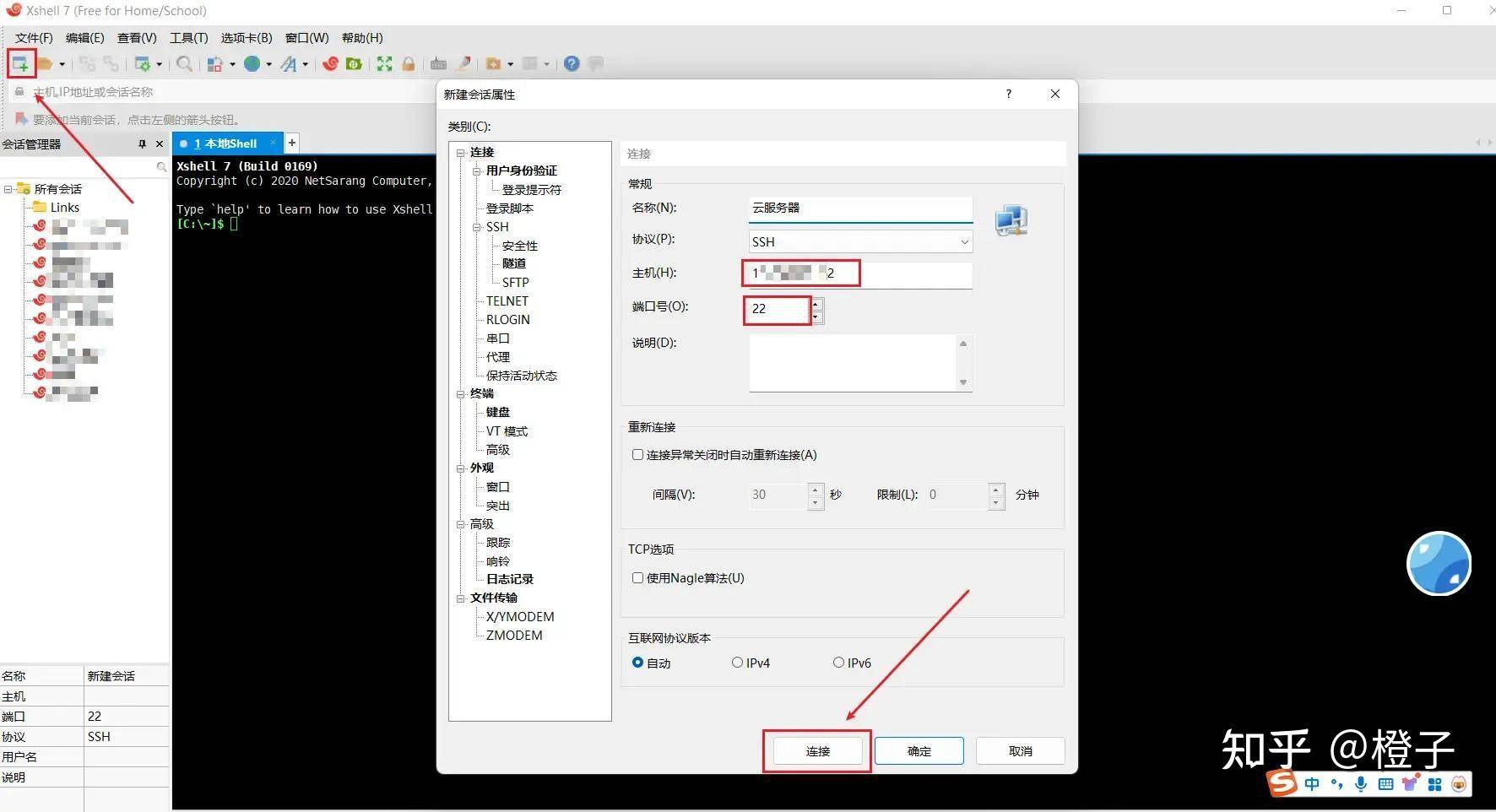The height and width of the screenshot is (812, 1496).
Task: Toggle the Sogou punctuation mode icon
Action: (x=1336, y=784)
